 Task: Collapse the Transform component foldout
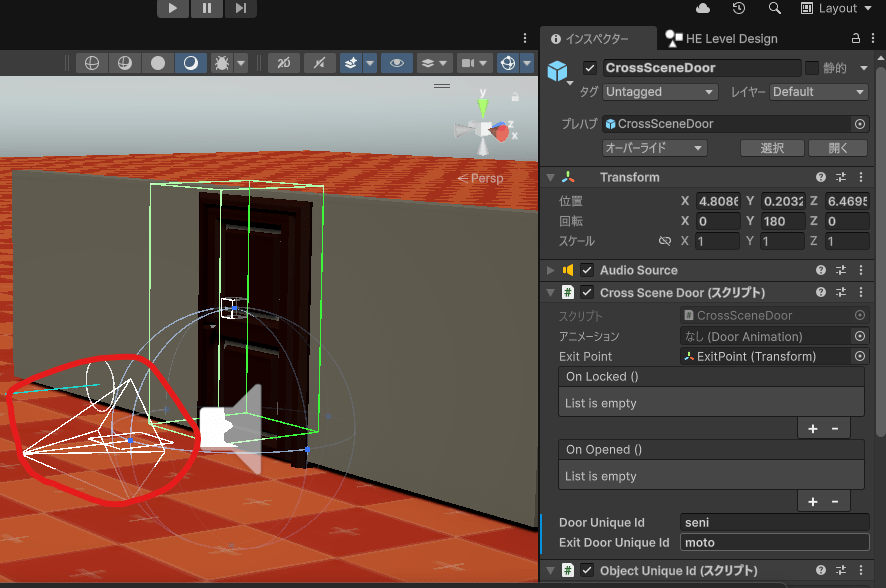pos(550,177)
